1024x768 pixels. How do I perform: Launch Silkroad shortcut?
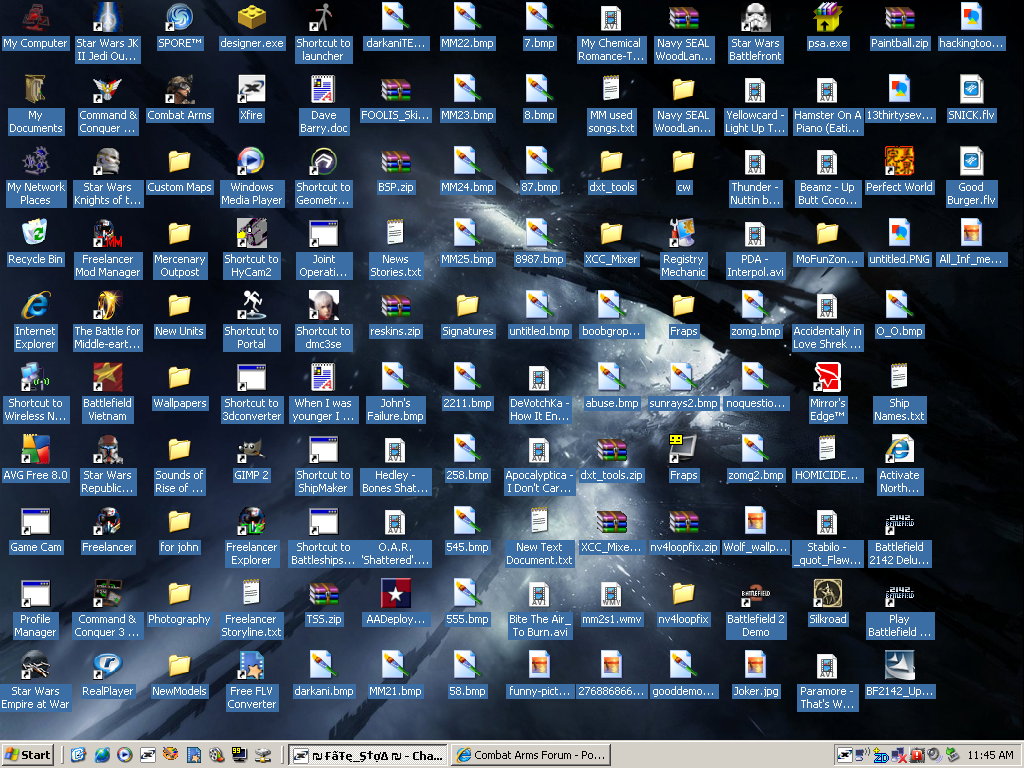(827, 603)
